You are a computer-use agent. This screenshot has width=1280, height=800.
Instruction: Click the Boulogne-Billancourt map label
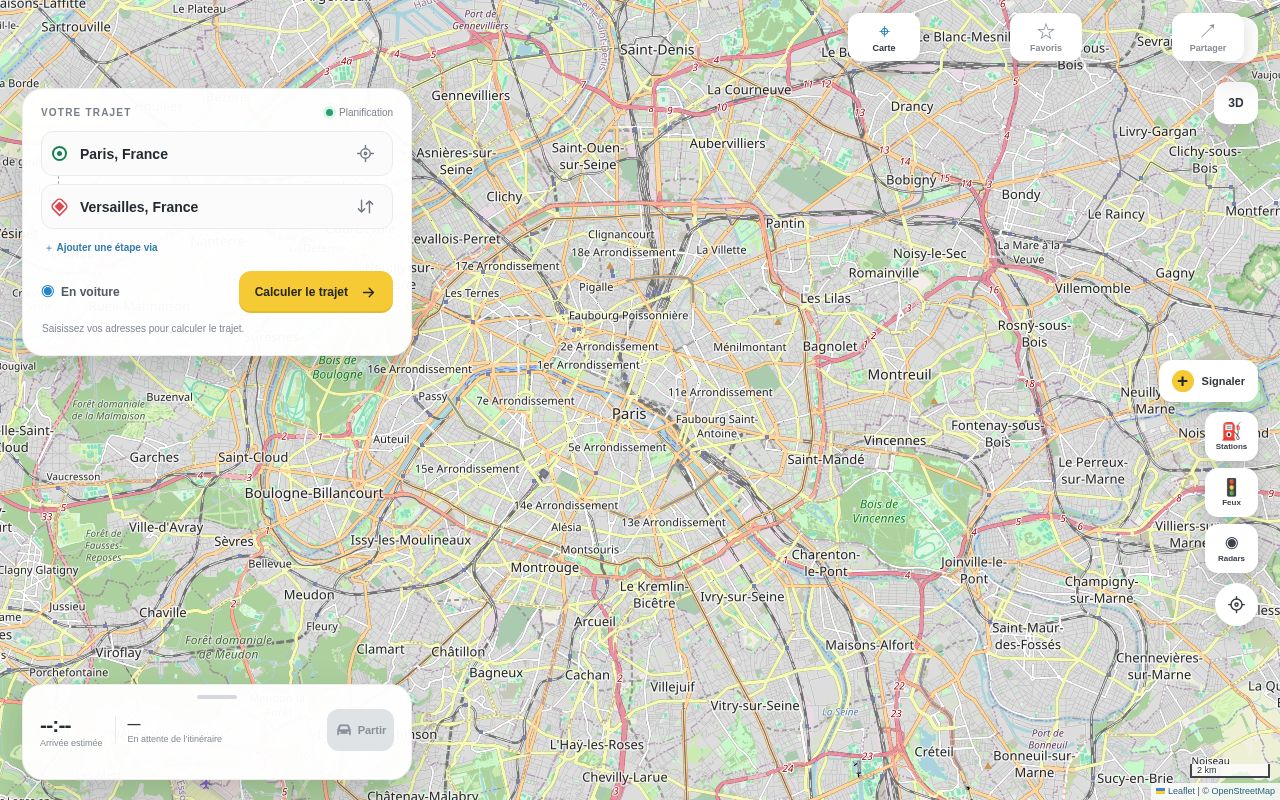tap(314, 493)
